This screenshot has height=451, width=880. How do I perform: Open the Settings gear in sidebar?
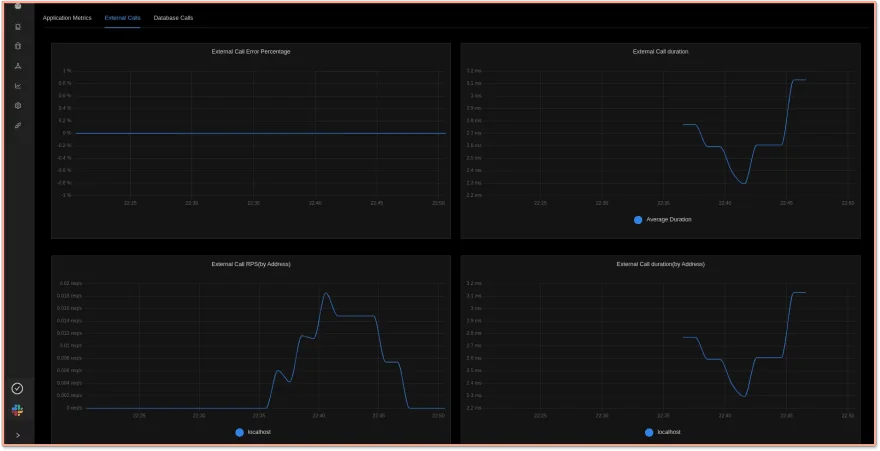click(x=18, y=105)
